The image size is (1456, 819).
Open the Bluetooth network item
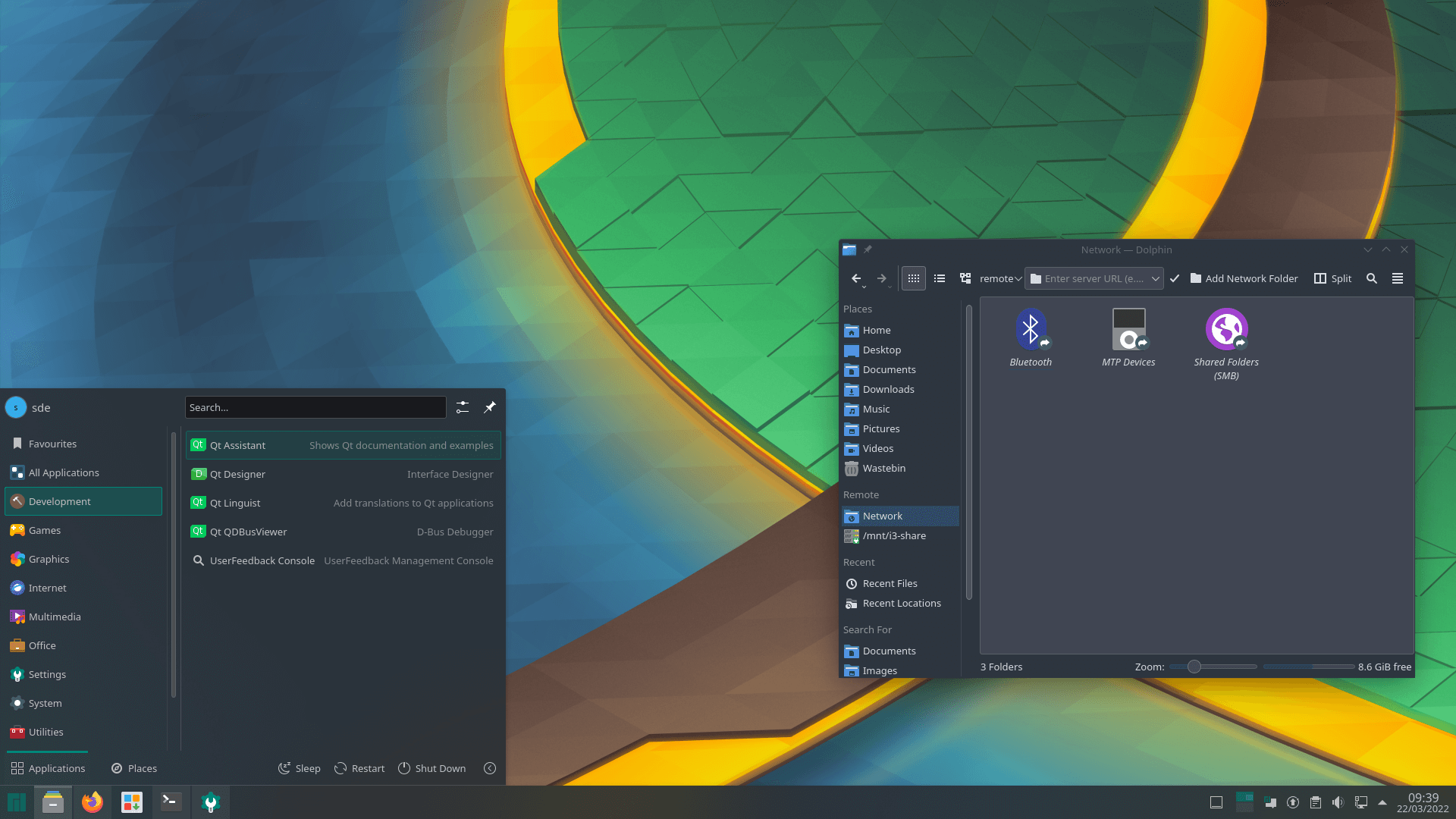1031,337
